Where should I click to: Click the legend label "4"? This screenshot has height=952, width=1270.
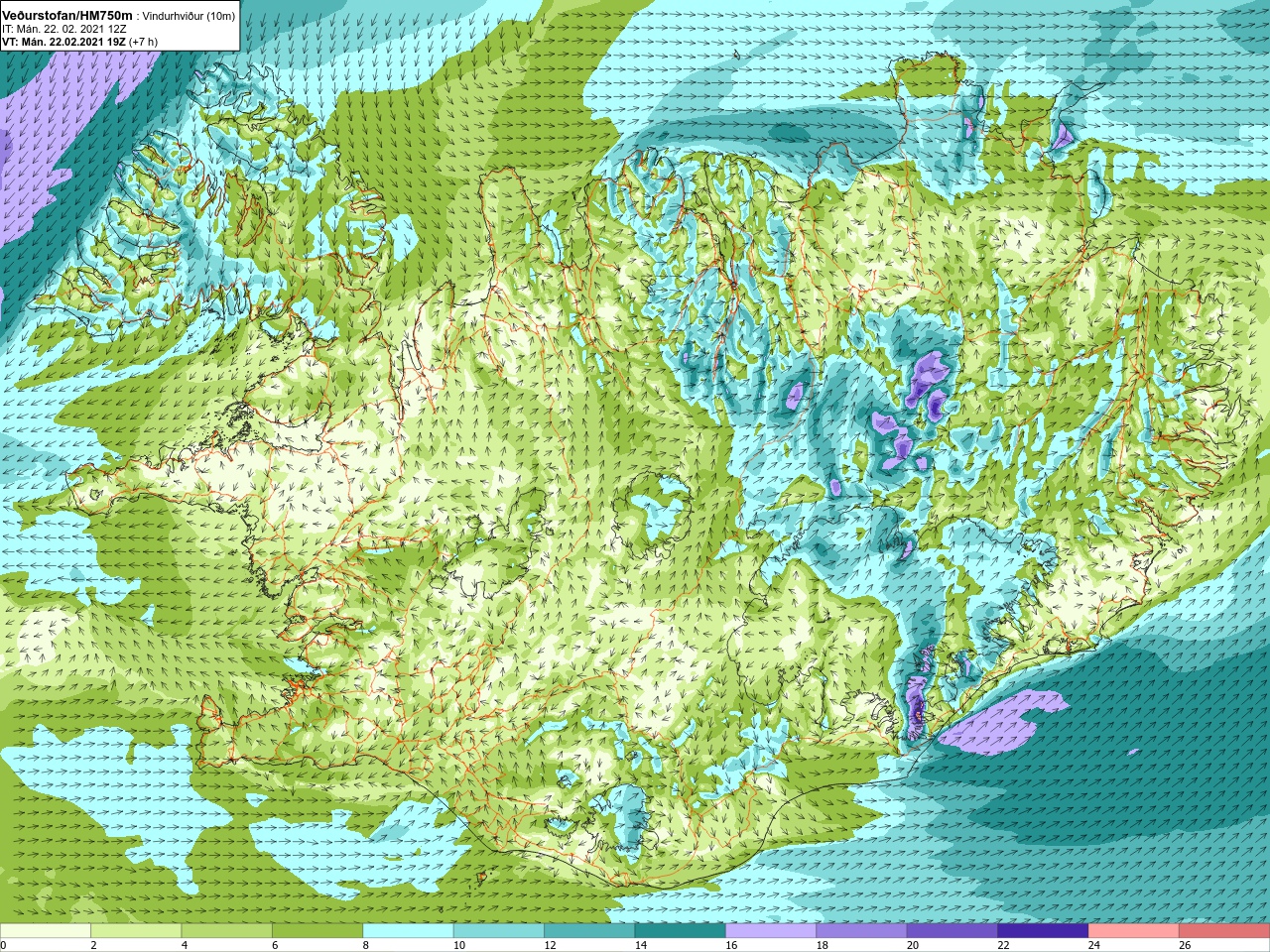tap(184, 946)
